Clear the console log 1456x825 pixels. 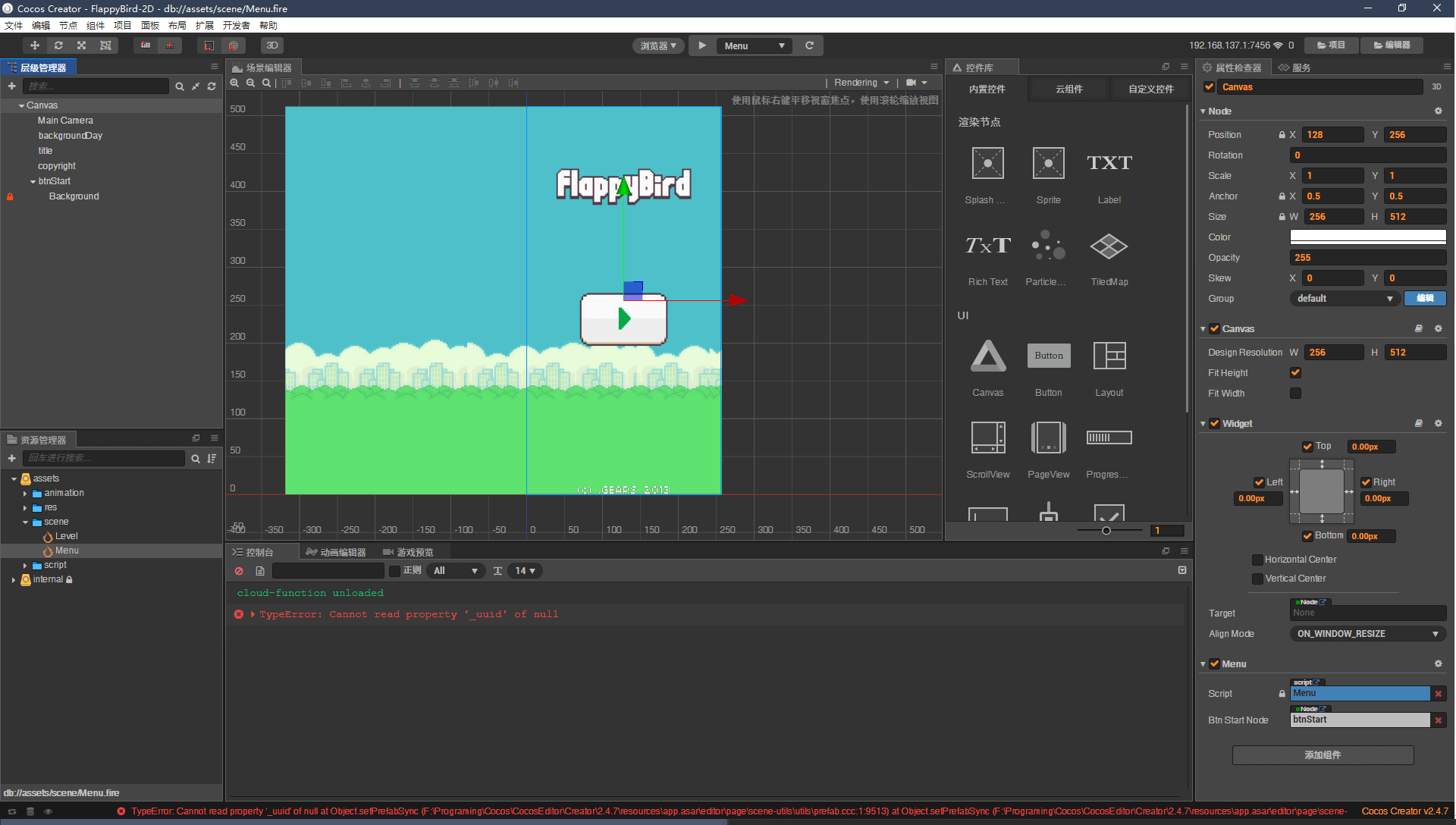(x=239, y=571)
